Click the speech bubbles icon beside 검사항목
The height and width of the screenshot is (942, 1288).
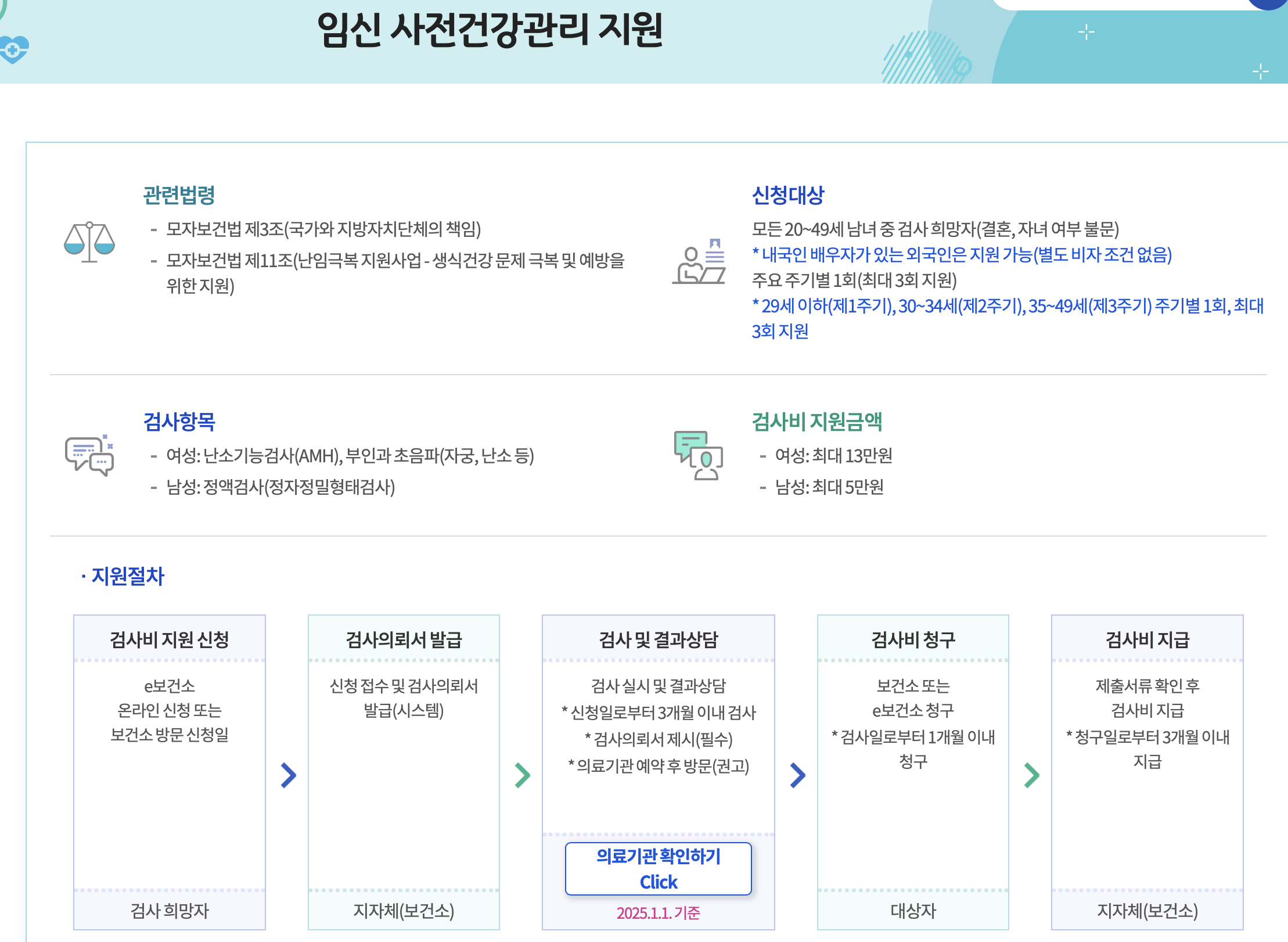tap(89, 455)
